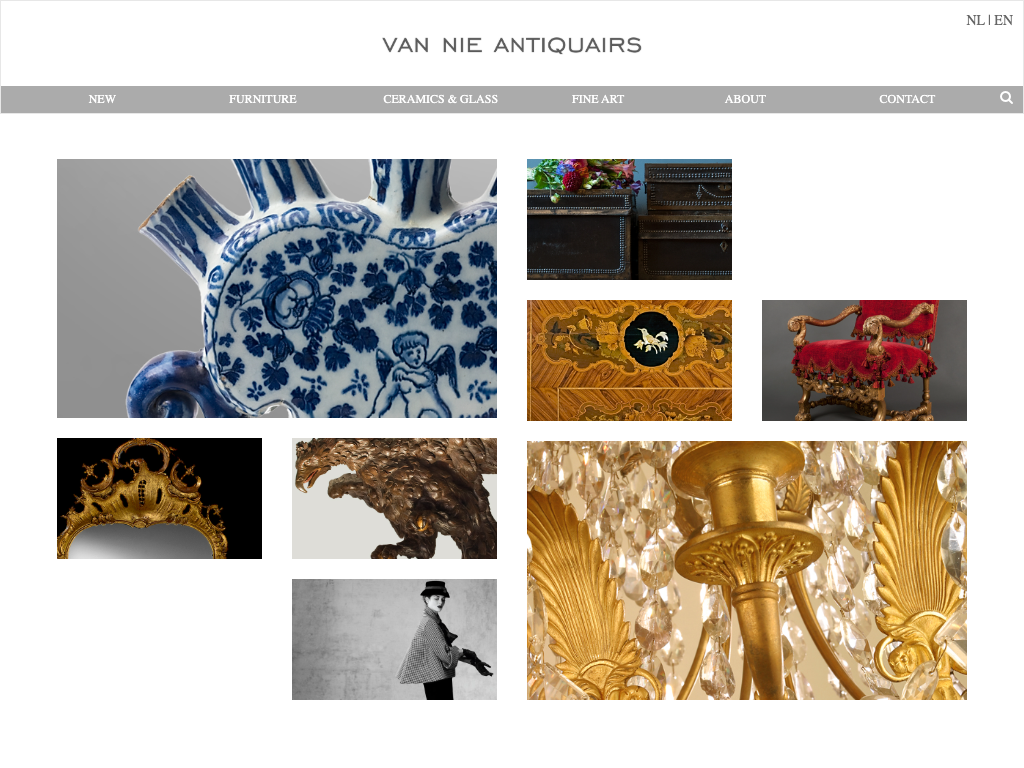Open the marquetry bird inlay thumbnail
Screen dimensions: 1024x768
click(630, 360)
